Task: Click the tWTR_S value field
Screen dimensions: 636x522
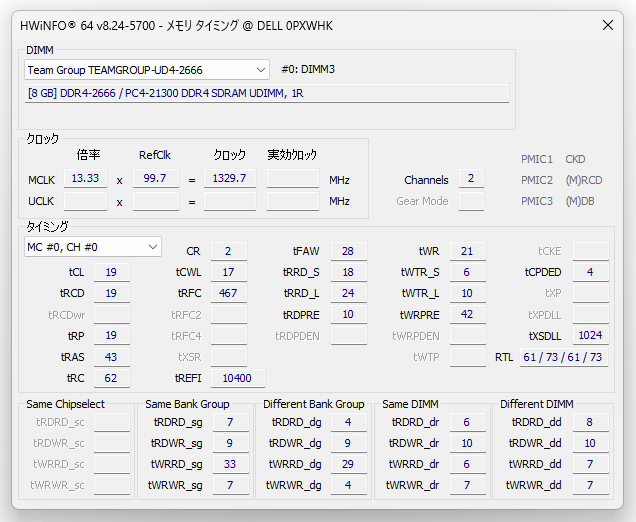Action: [x=468, y=272]
